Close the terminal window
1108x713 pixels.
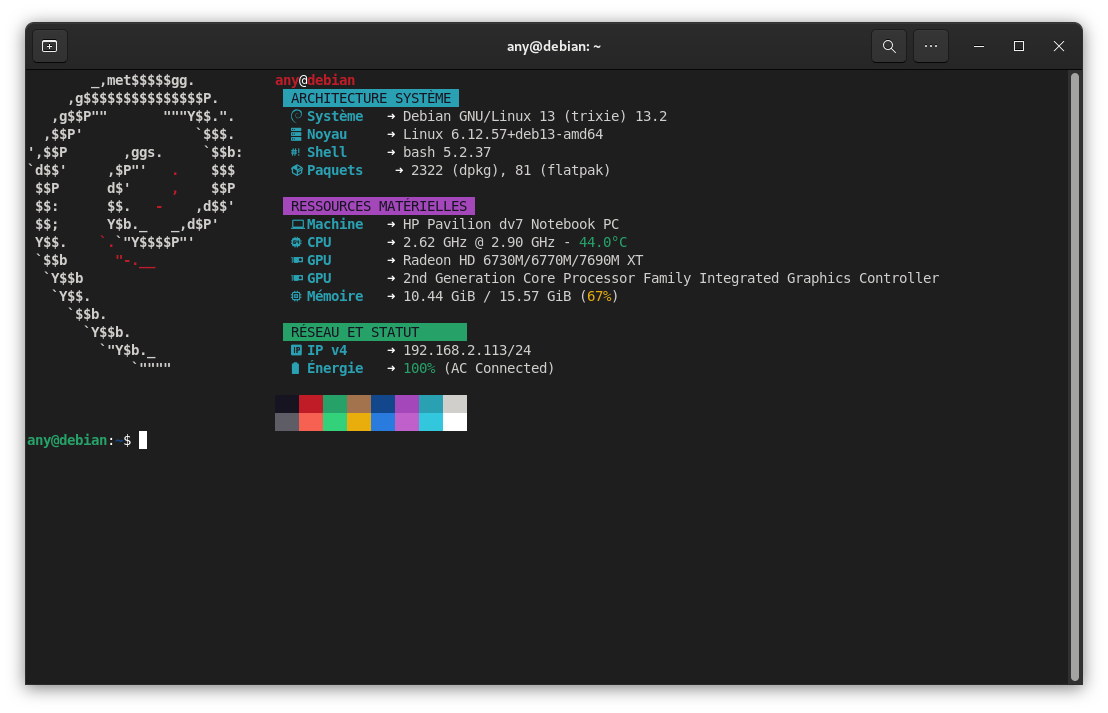point(1059,46)
